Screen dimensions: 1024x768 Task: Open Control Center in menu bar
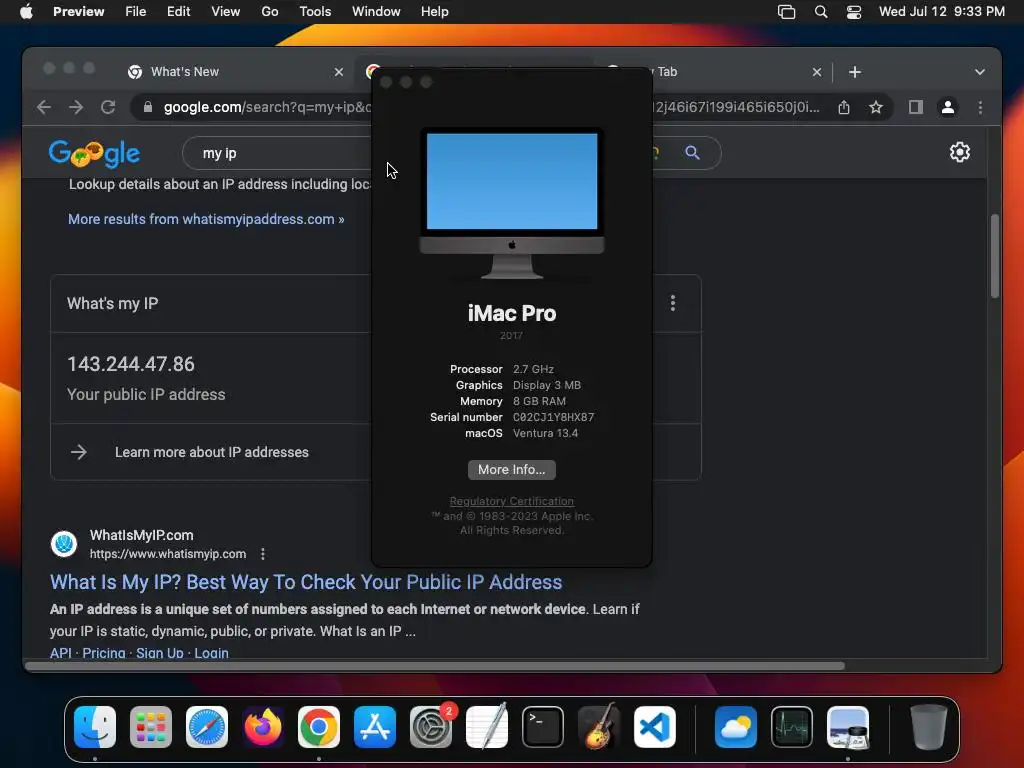tap(854, 12)
